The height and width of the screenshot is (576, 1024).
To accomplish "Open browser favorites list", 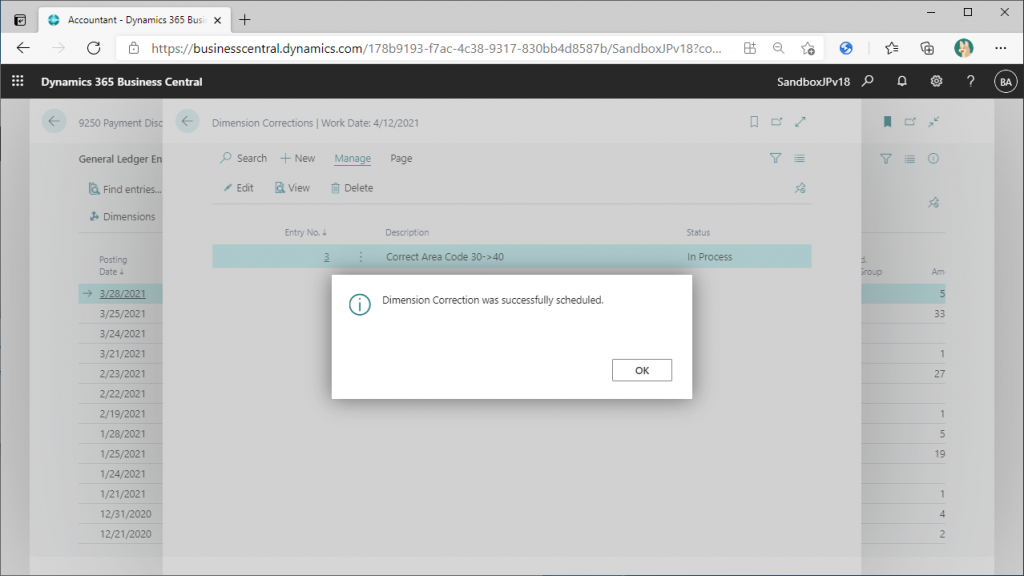I will [891, 48].
